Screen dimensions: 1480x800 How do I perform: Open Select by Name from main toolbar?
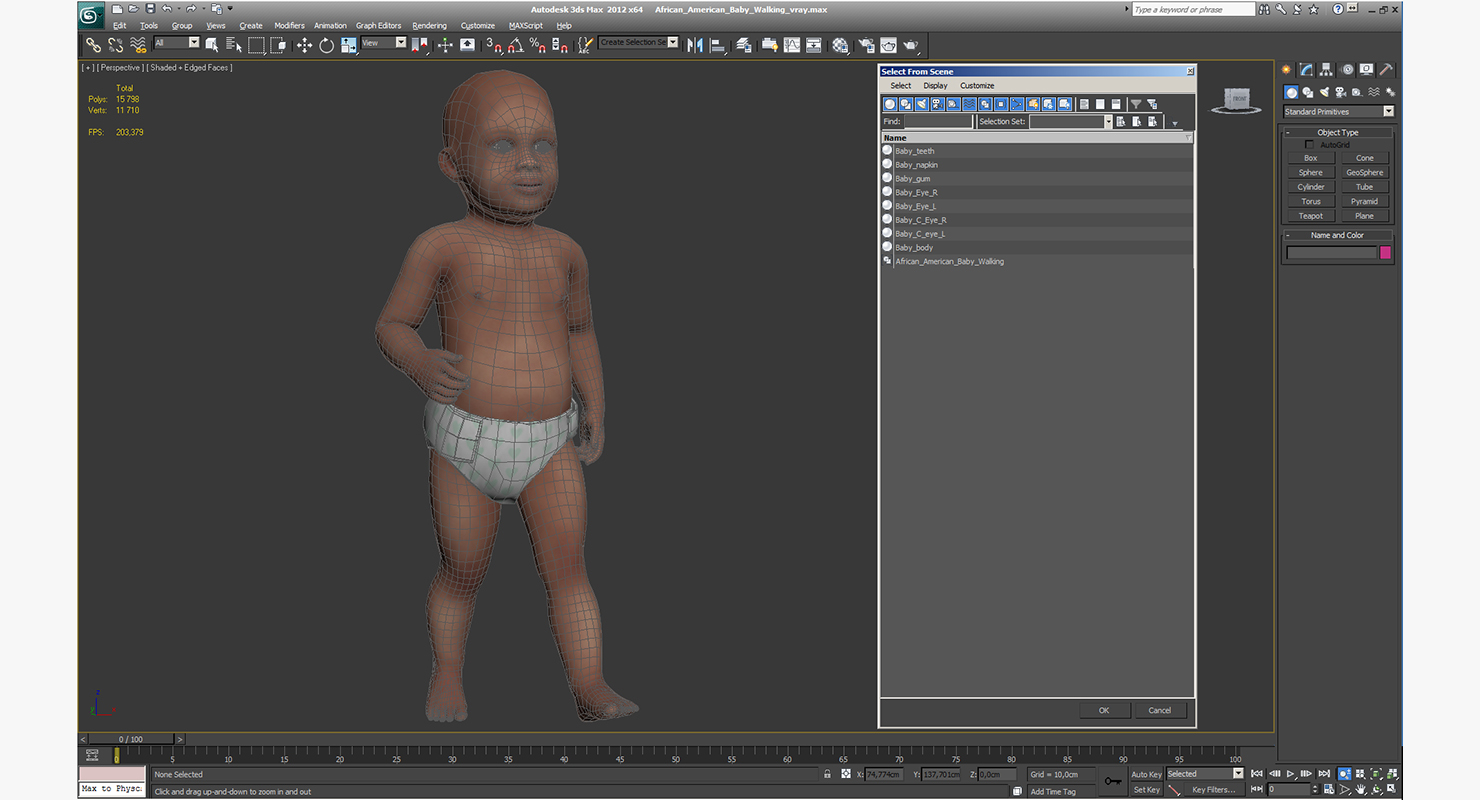[234, 45]
